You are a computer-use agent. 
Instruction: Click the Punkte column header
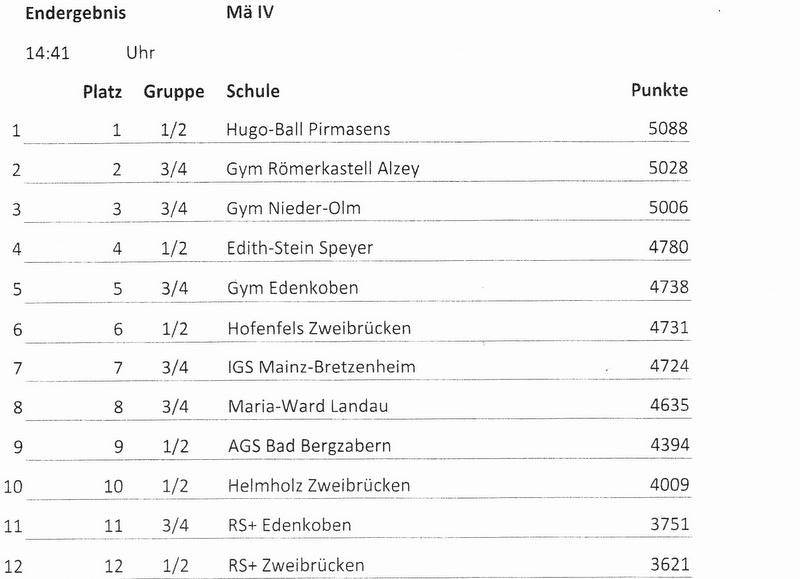[660, 90]
